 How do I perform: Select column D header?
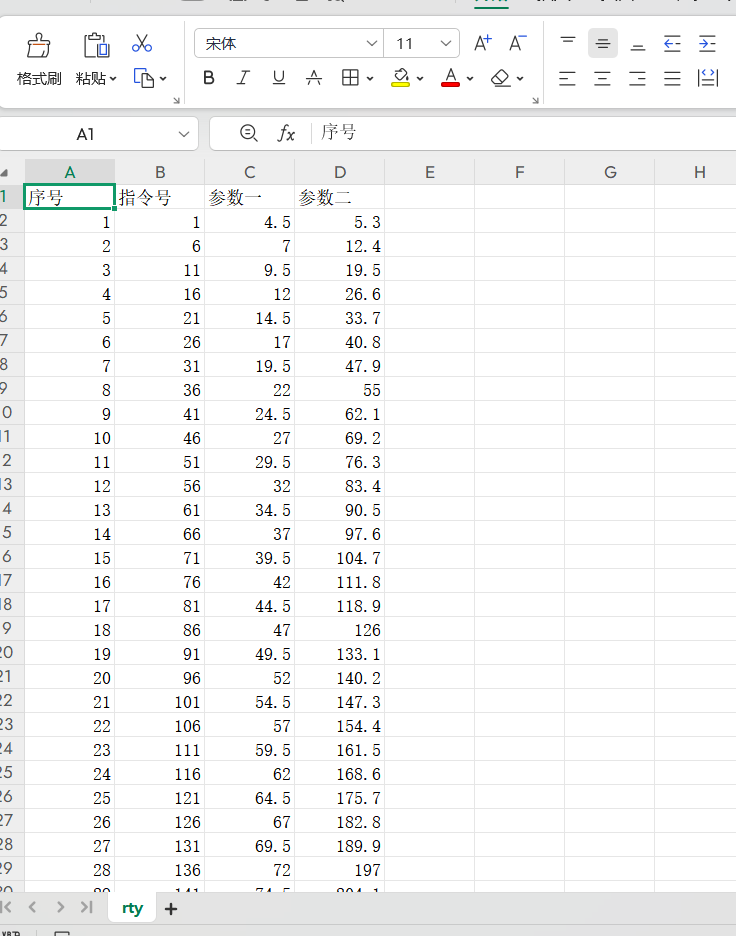[x=340, y=172]
